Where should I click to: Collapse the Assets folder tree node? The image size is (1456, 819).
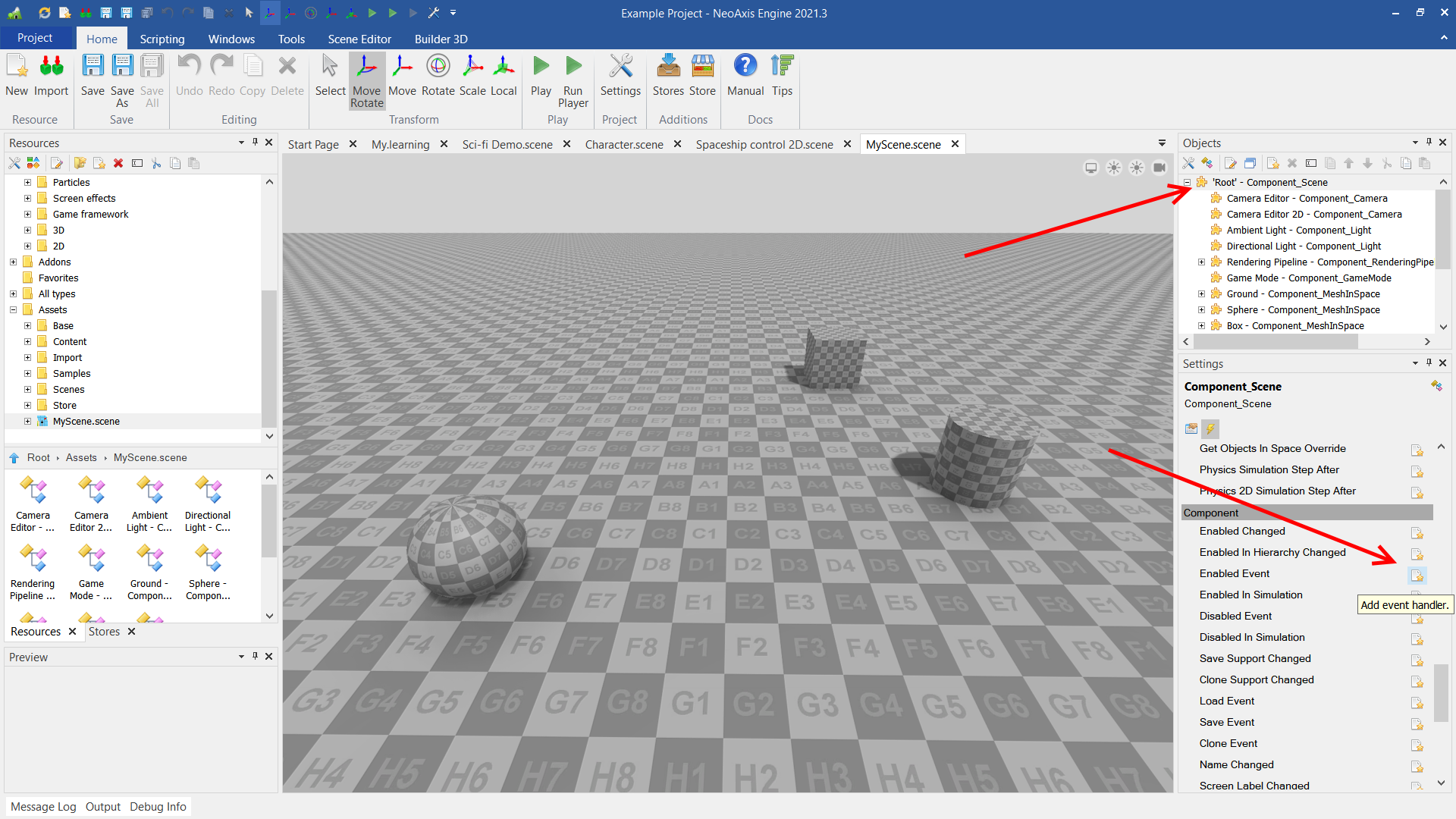click(x=13, y=309)
